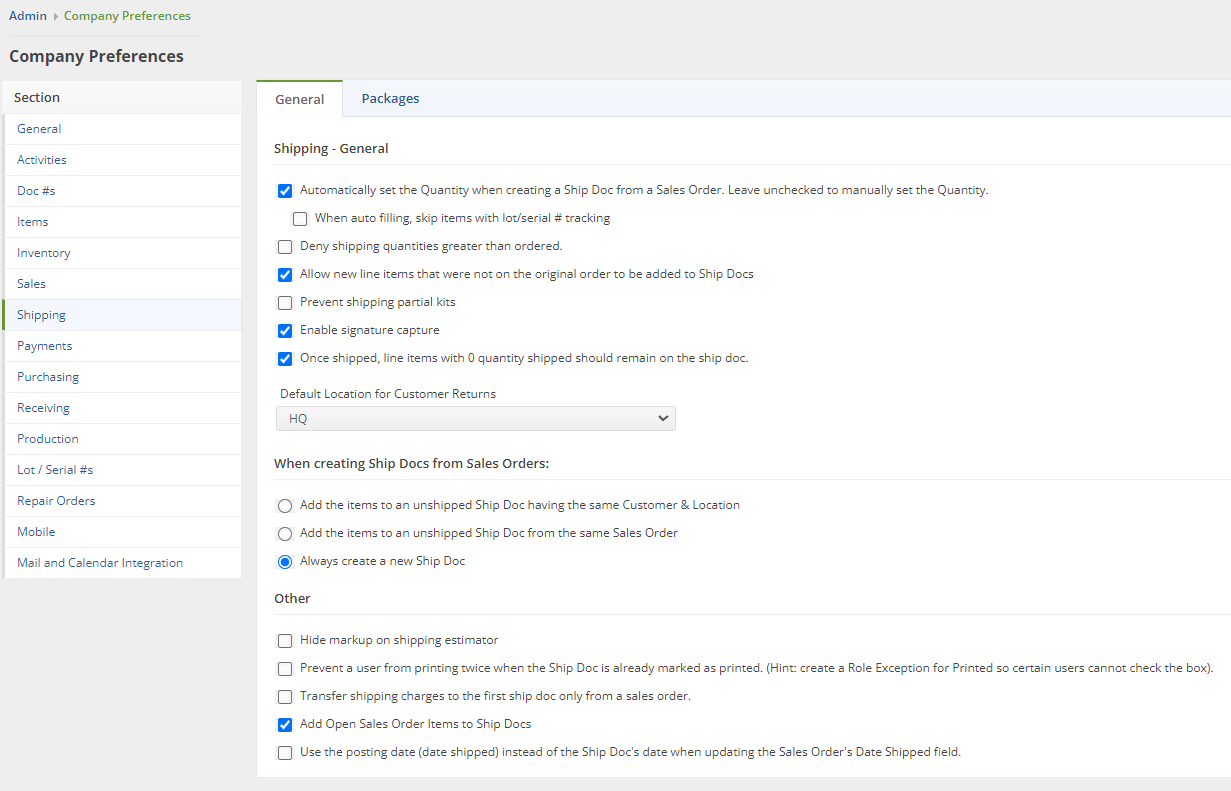The image size is (1231, 791).
Task: Select the General tab
Action: tap(300, 99)
